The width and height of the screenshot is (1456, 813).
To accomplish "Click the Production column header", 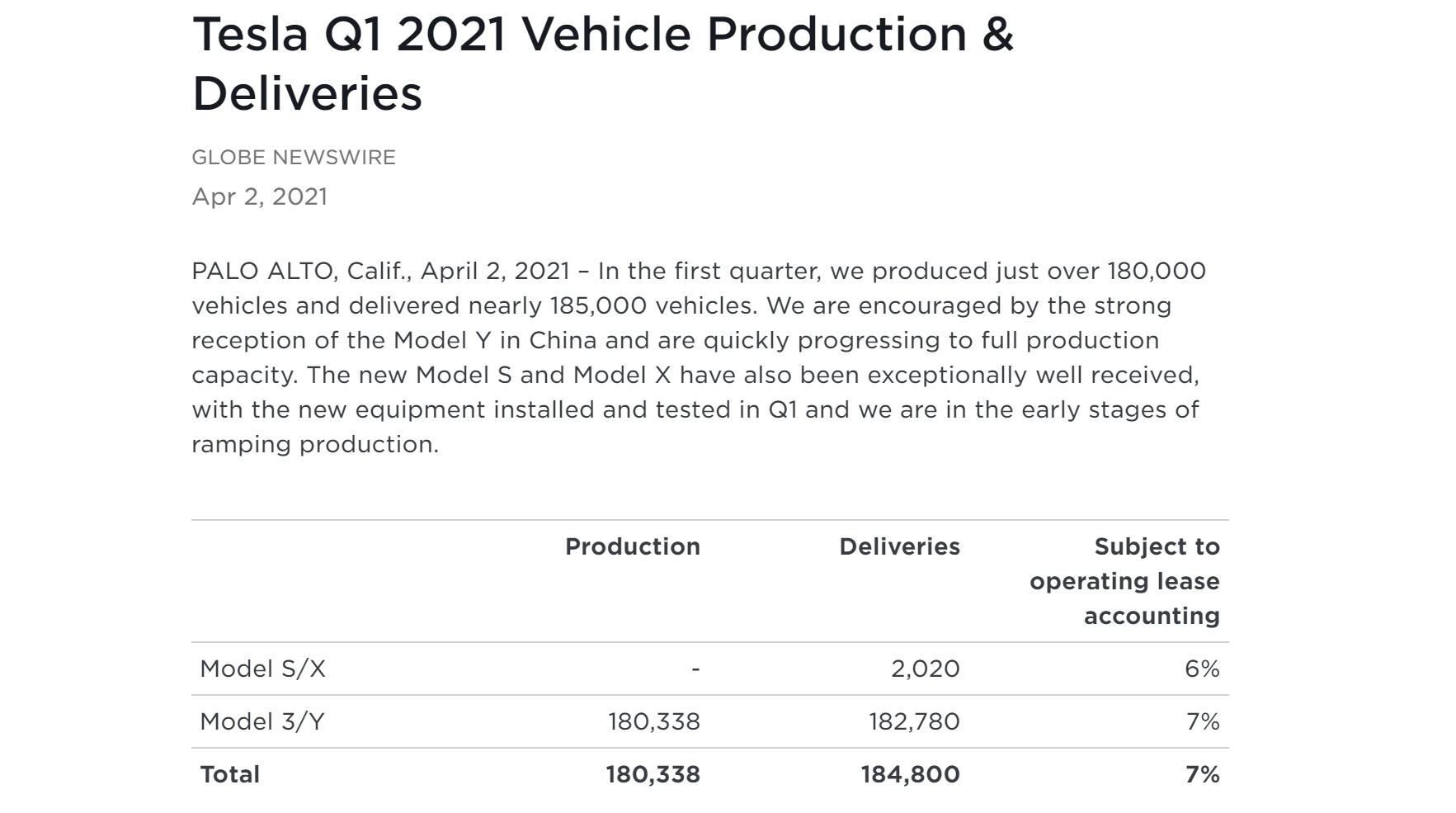I will 632,546.
